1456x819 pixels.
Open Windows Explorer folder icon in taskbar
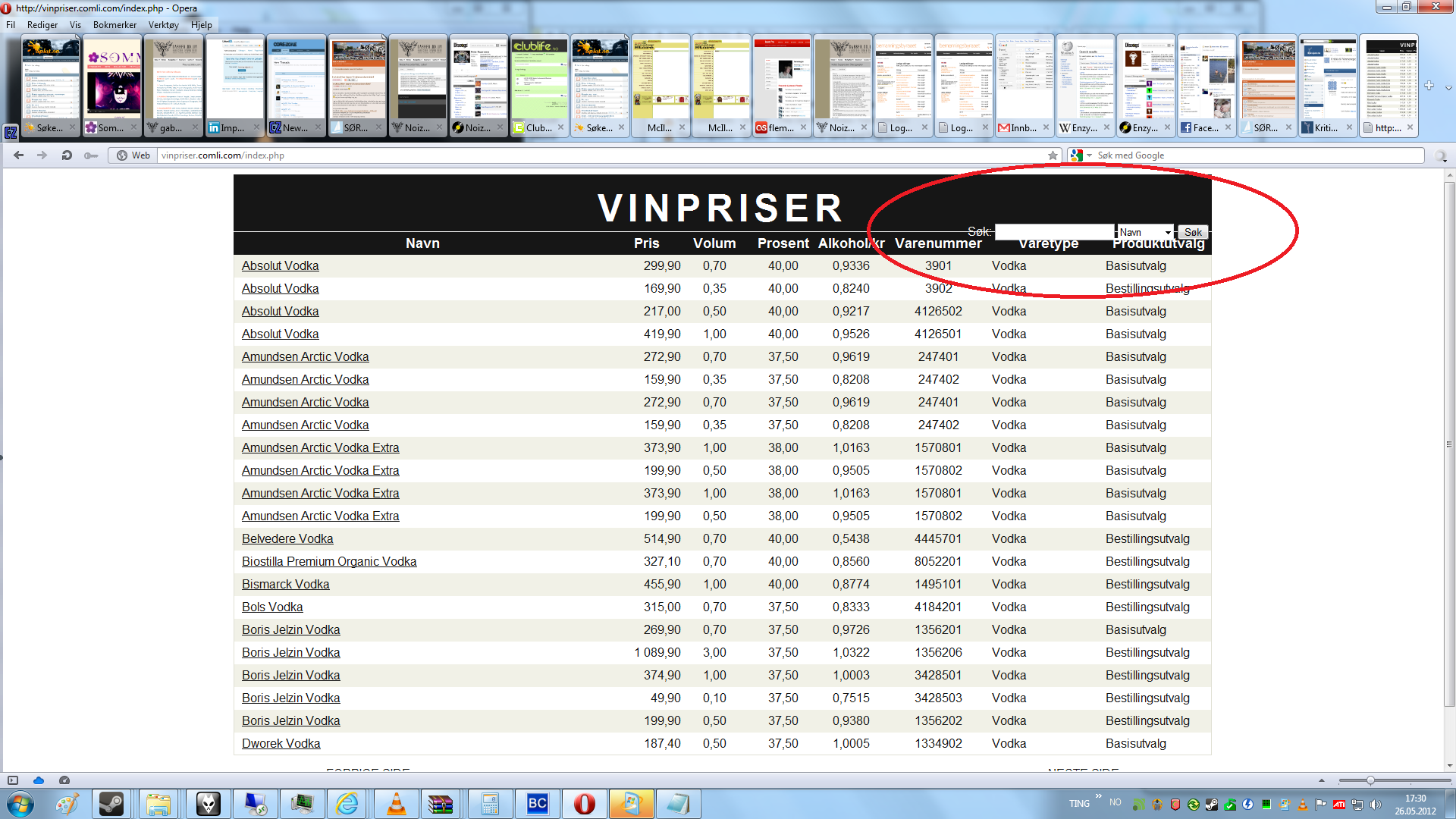pyautogui.click(x=158, y=804)
